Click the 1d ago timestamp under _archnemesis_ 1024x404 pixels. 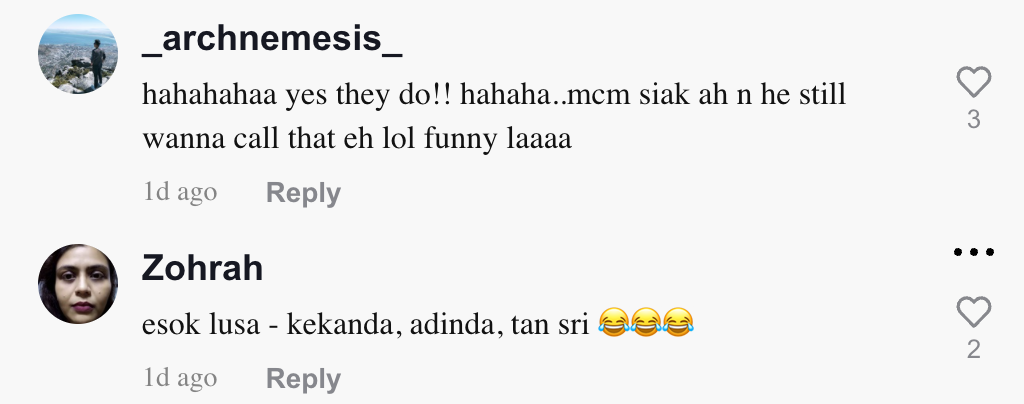click(x=180, y=193)
